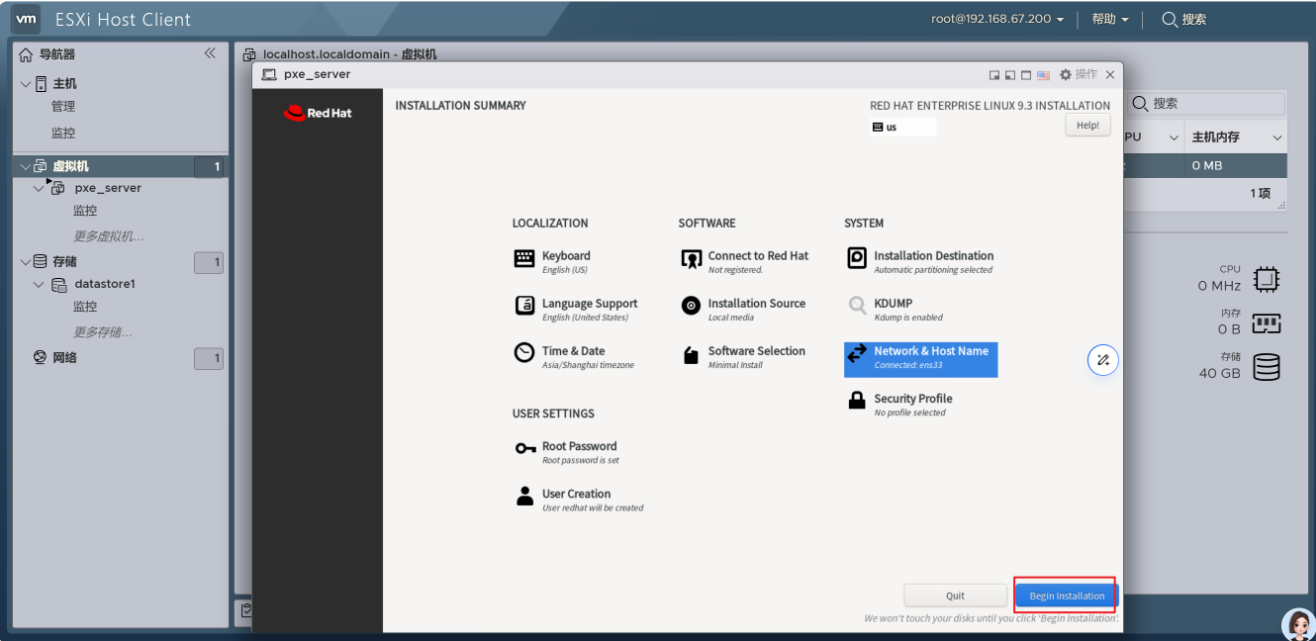Collapse the datastore1 tree node

(x=39, y=284)
